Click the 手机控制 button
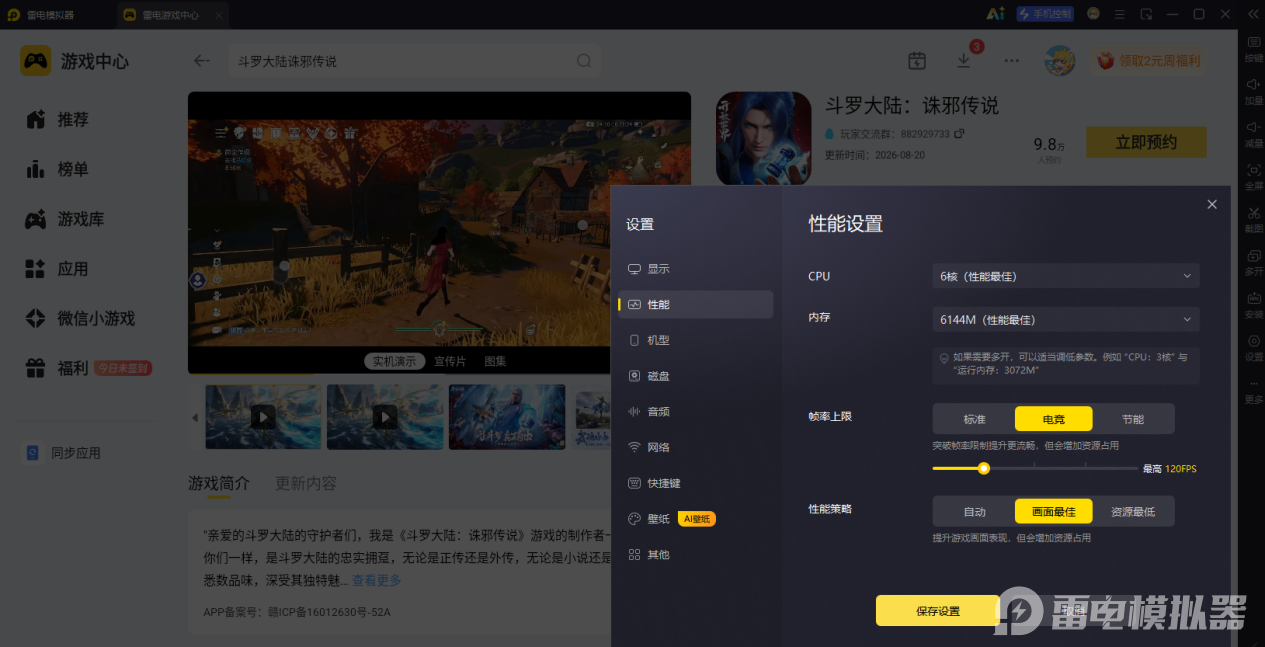 [1045, 14]
